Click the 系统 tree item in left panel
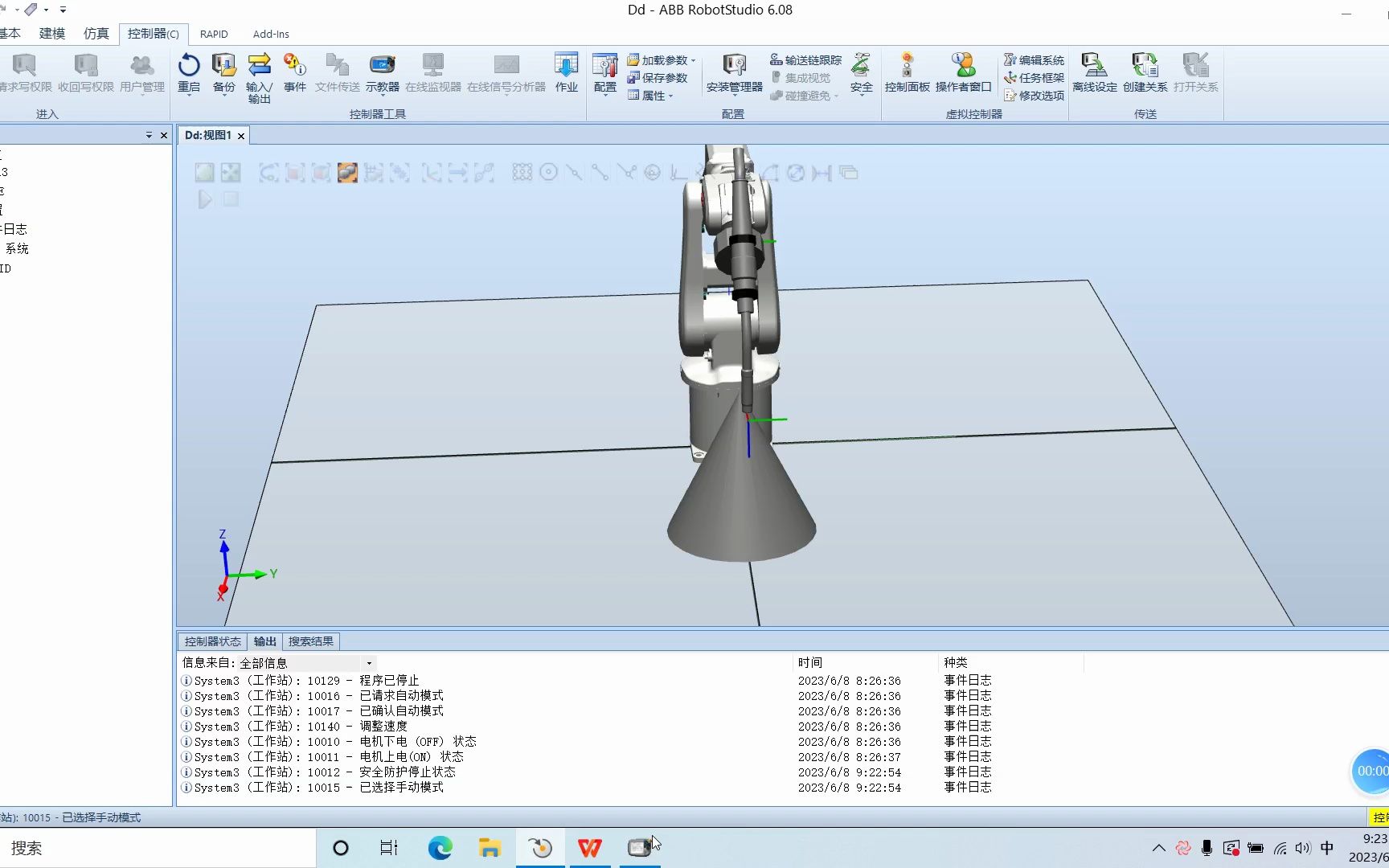This screenshot has width=1389, height=868. click(17, 249)
